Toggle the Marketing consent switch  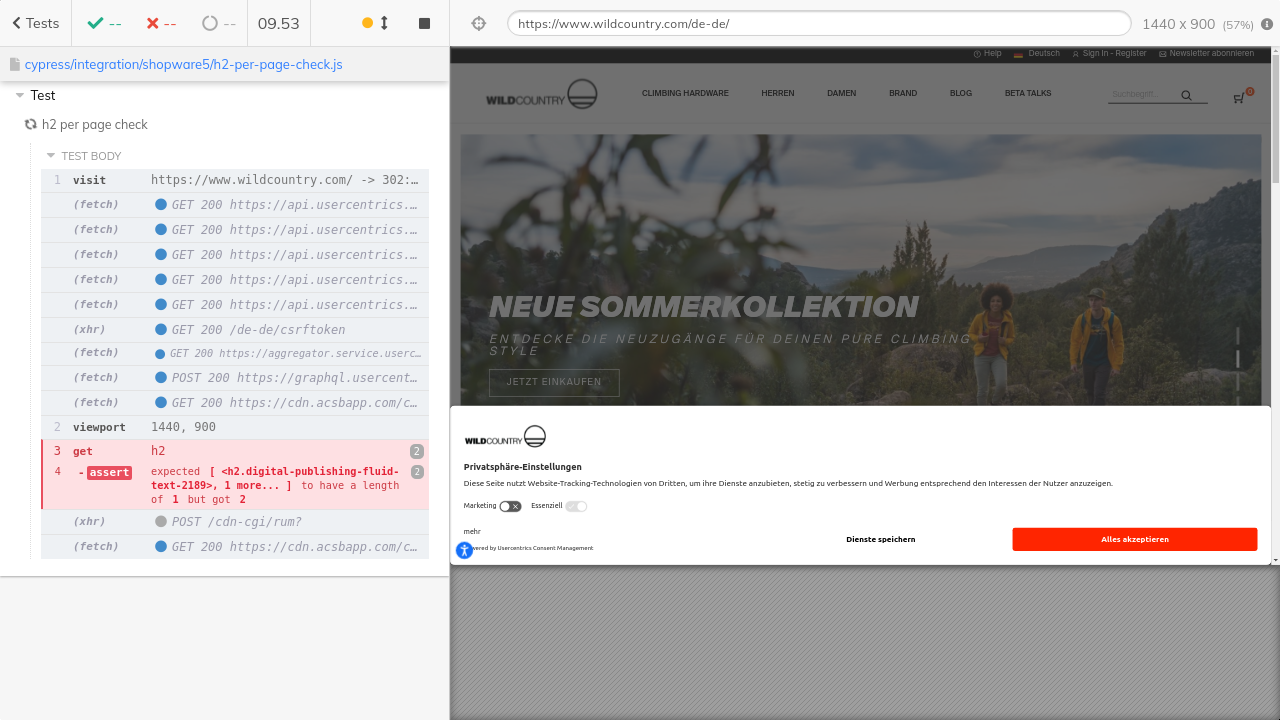(x=510, y=507)
